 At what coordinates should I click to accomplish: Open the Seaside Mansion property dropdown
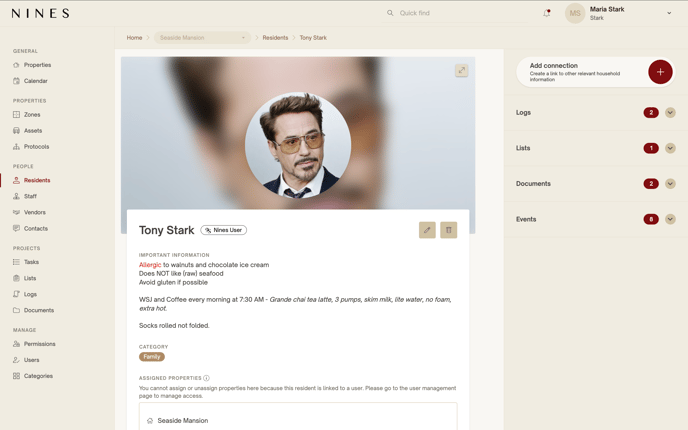coord(202,38)
